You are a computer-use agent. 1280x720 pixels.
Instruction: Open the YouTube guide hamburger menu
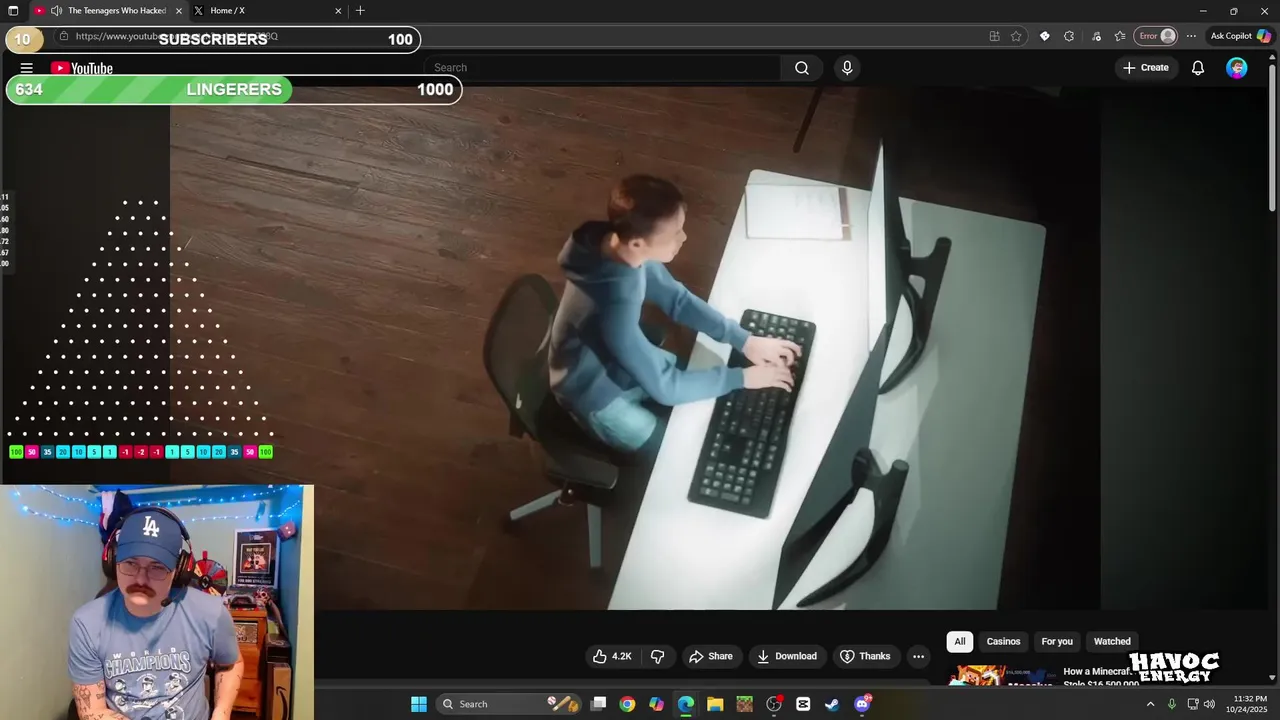pyautogui.click(x=27, y=68)
